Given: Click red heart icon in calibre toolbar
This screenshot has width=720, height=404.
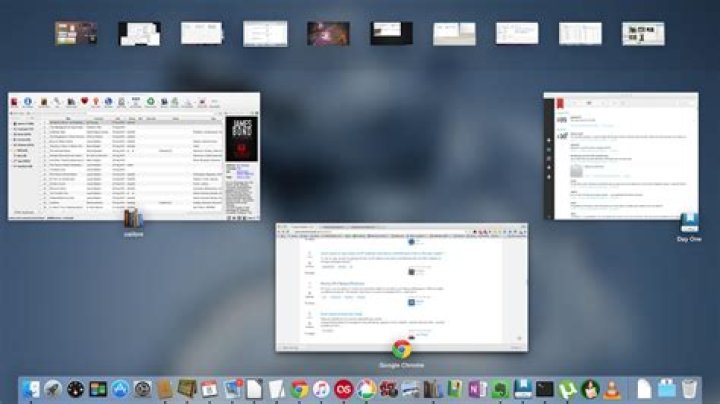Looking at the screenshot, I should click(84, 101).
